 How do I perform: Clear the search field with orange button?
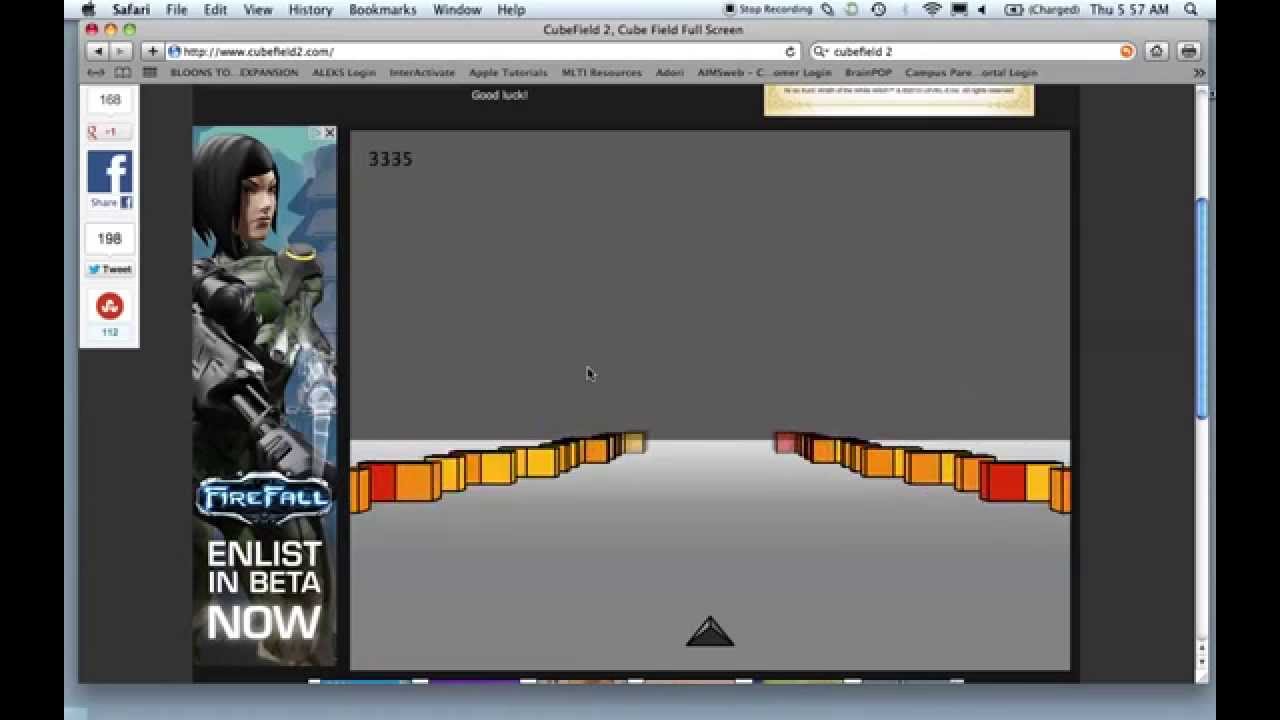pos(1127,51)
